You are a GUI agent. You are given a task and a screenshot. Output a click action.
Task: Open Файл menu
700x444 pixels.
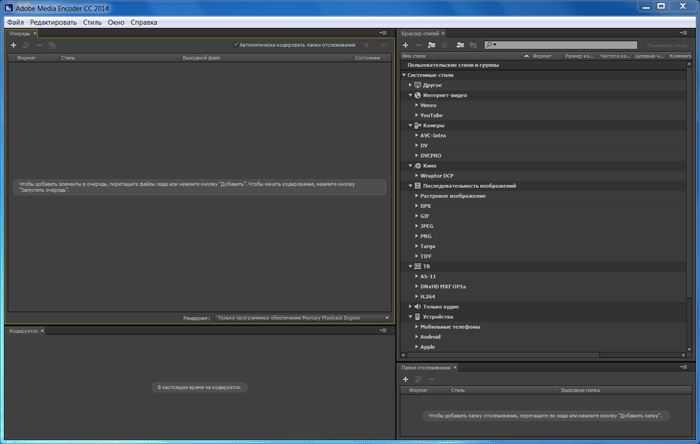(x=16, y=22)
